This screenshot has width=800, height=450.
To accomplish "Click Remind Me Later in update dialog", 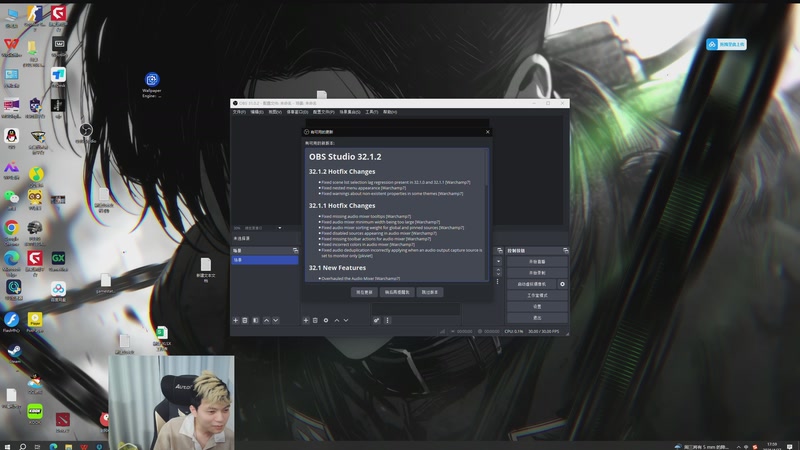I will [x=397, y=292].
